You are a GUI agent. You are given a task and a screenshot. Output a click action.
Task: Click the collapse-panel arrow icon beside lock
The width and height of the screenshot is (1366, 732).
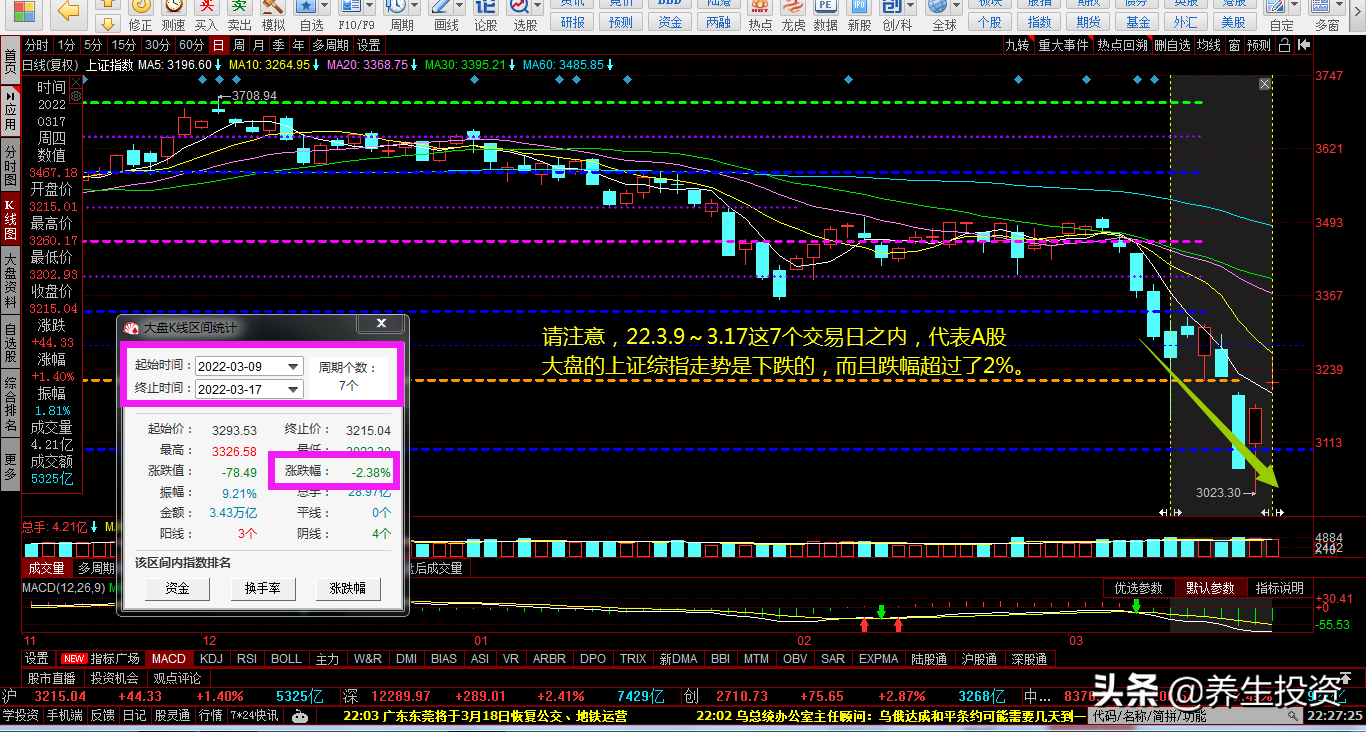(1302, 45)
